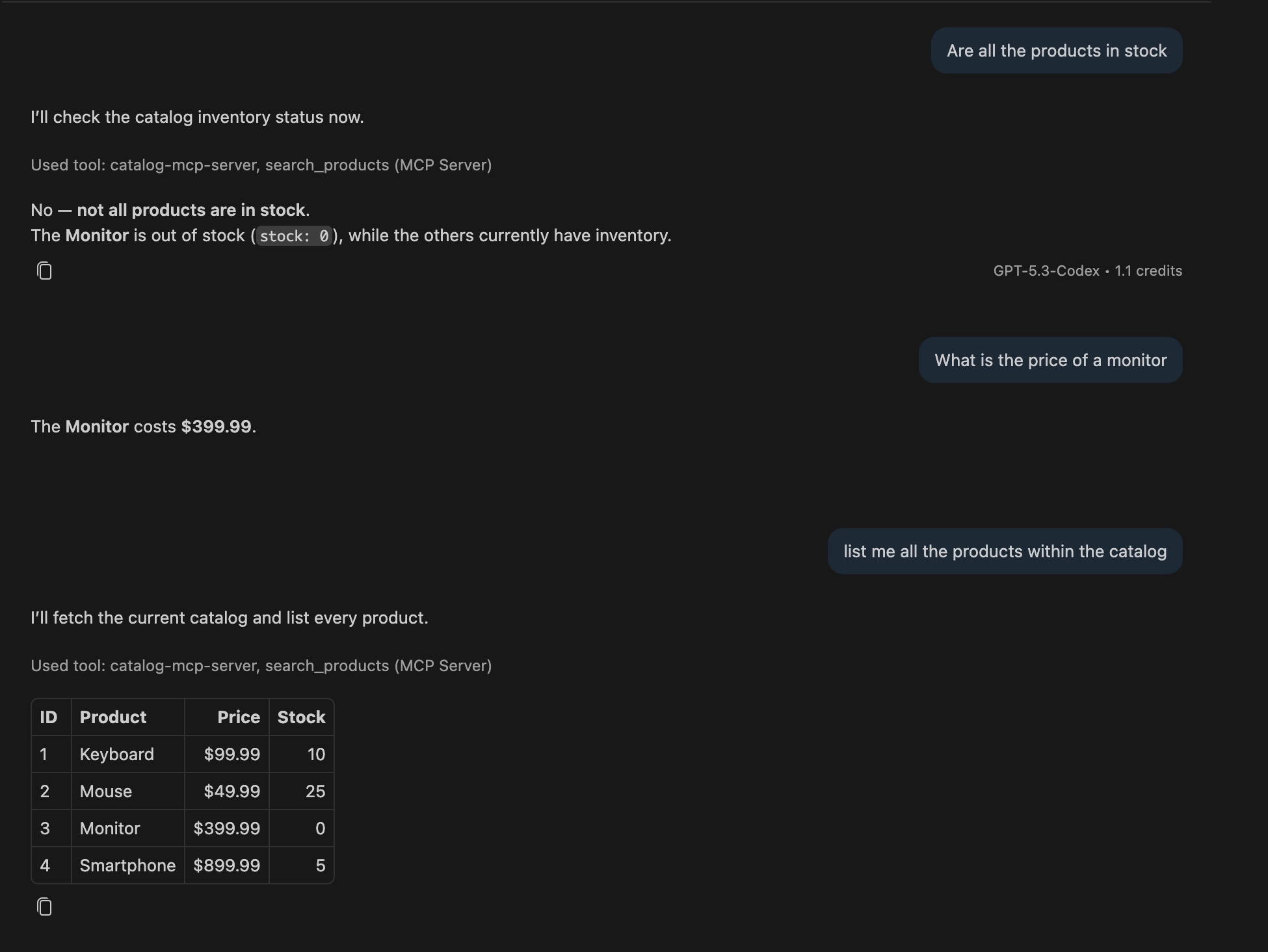The image size is (1268, 952).
Task: Click the GPT-5.3-Codex credits label
Action: pyautogui.click(x=1088, y=271)
